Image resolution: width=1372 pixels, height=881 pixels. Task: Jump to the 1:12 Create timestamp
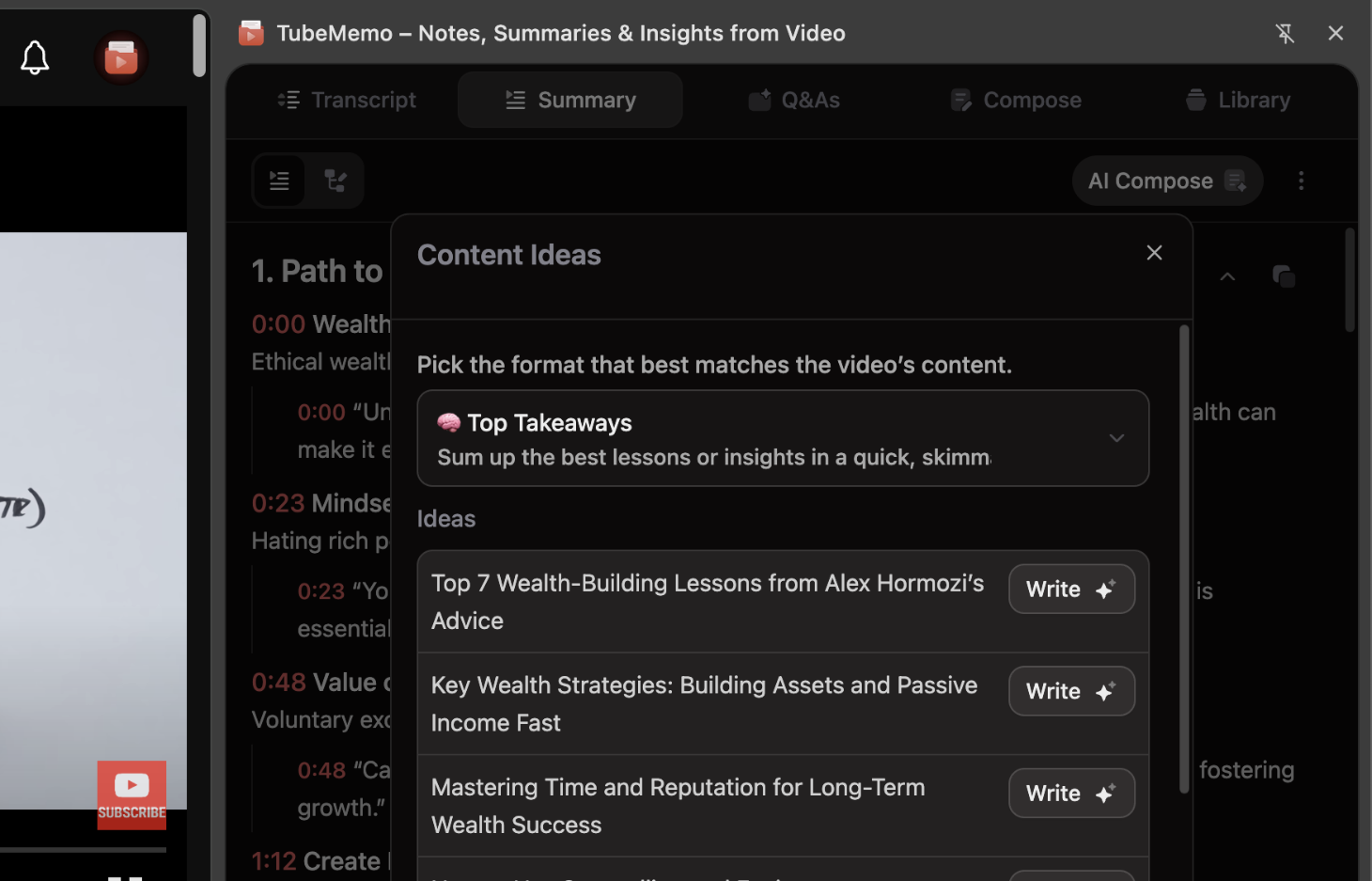(273, 861)
